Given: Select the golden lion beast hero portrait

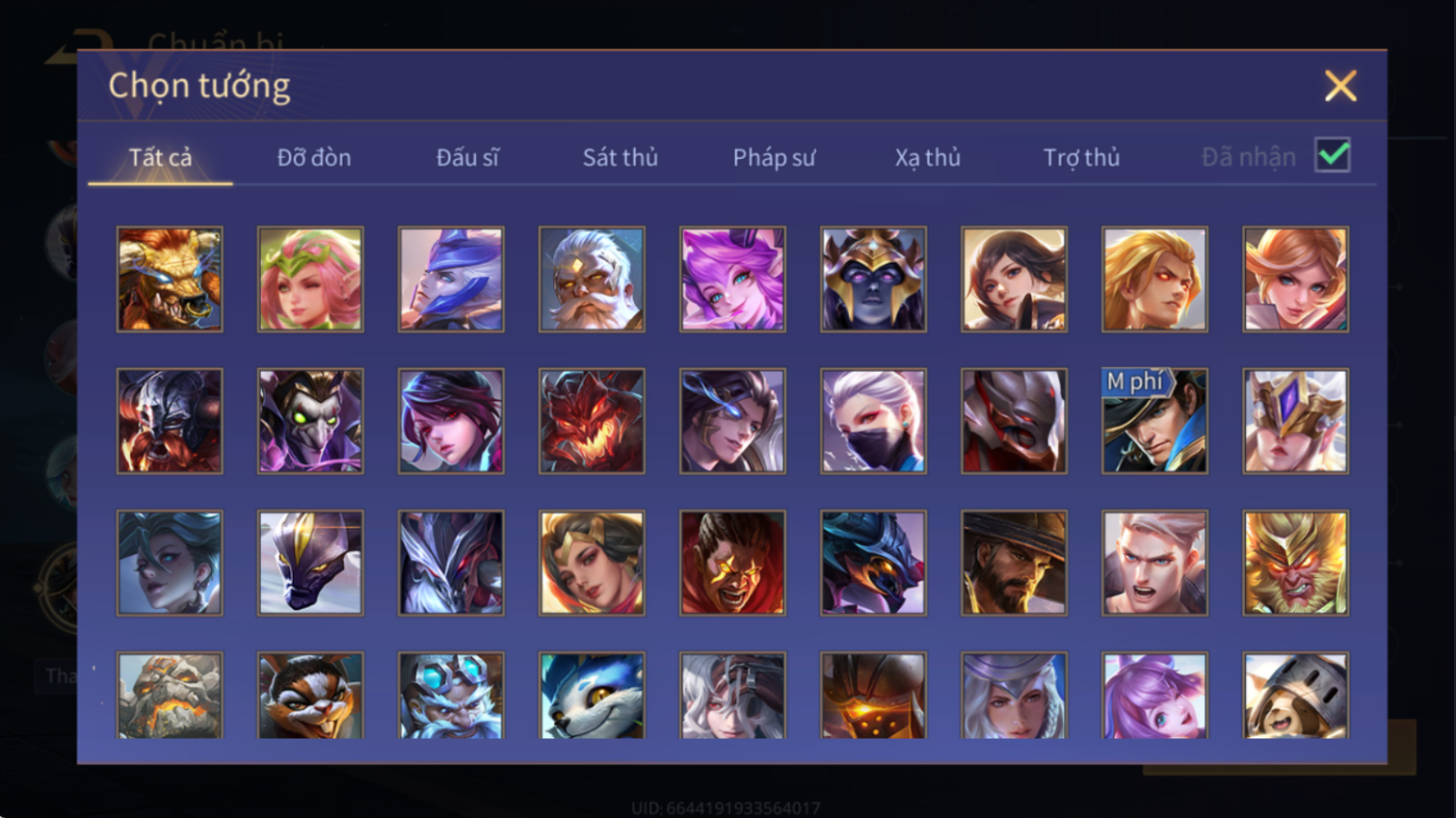Looking at the screenshot, I should tap(170, 279).
